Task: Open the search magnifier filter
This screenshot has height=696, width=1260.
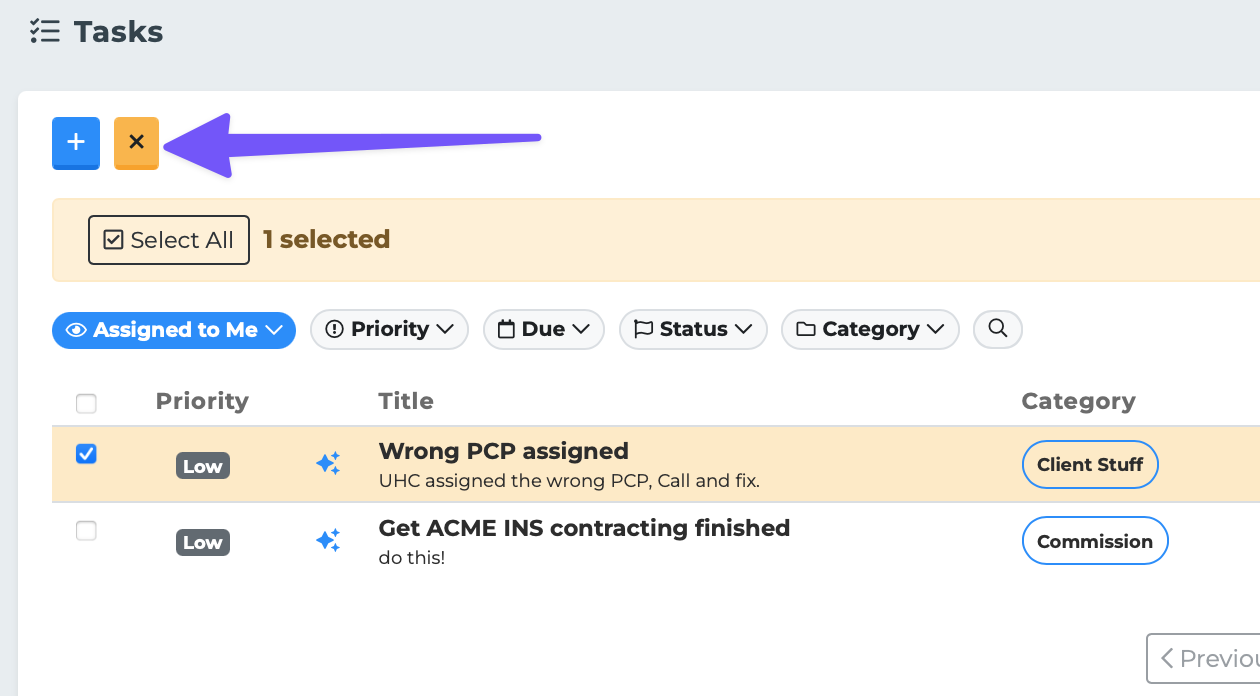Action: tap(997, 329)
